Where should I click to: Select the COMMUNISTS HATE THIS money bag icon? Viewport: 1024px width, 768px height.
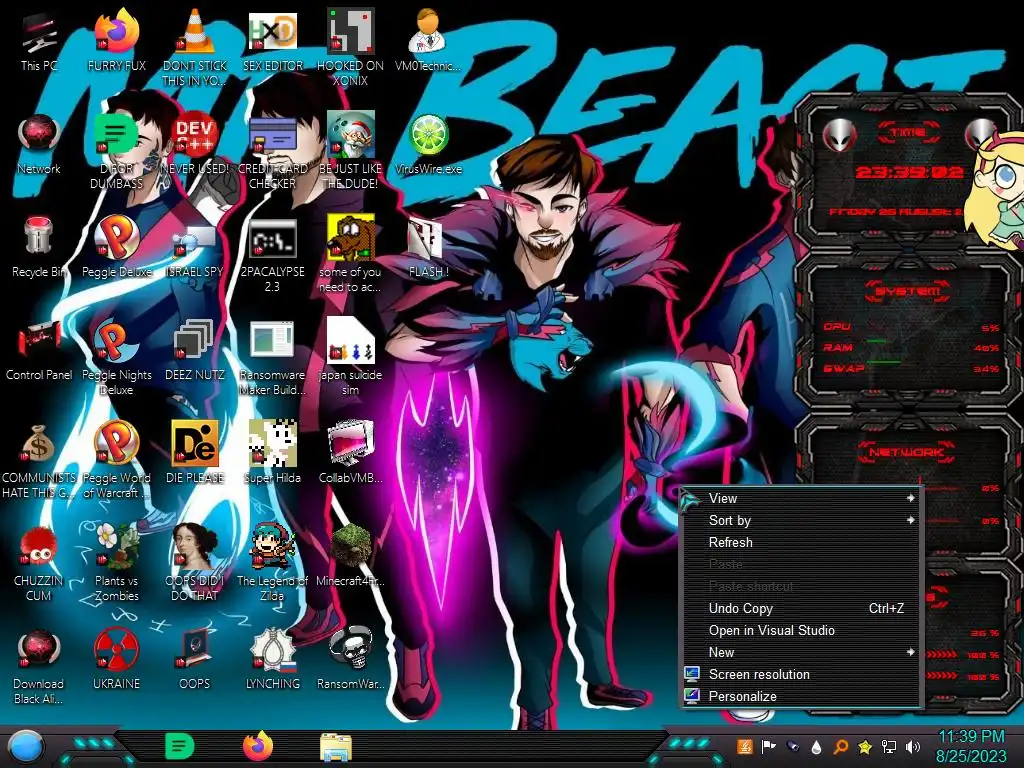[x=39, y=461]
